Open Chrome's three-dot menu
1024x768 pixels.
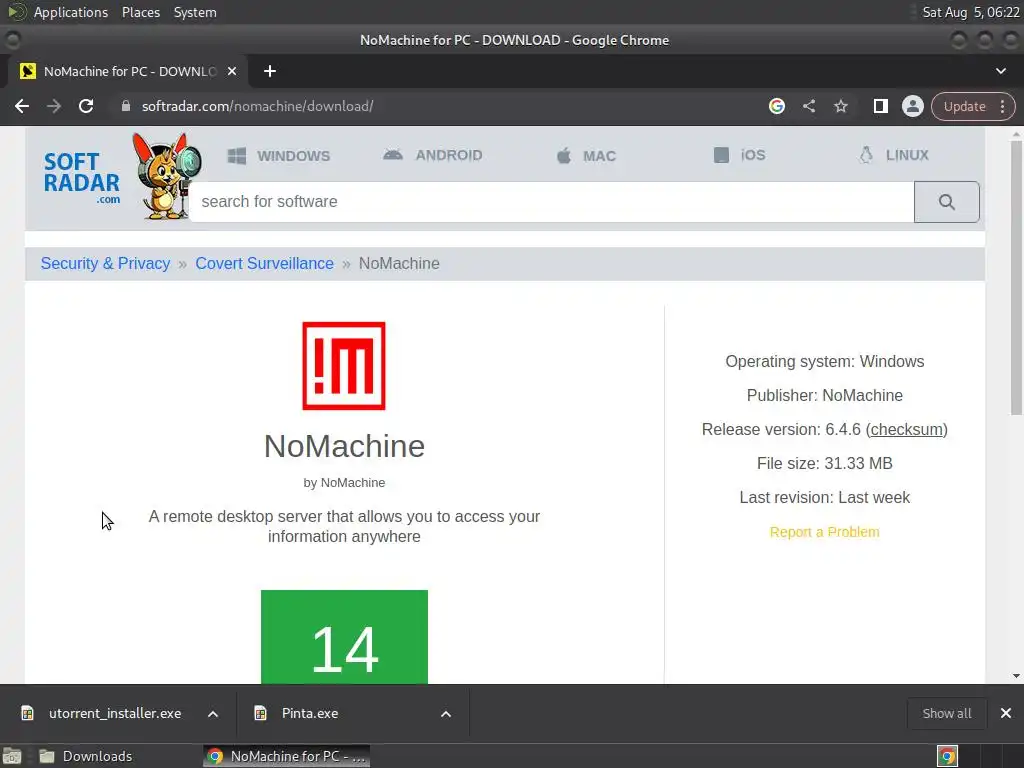click(1002, 106)
